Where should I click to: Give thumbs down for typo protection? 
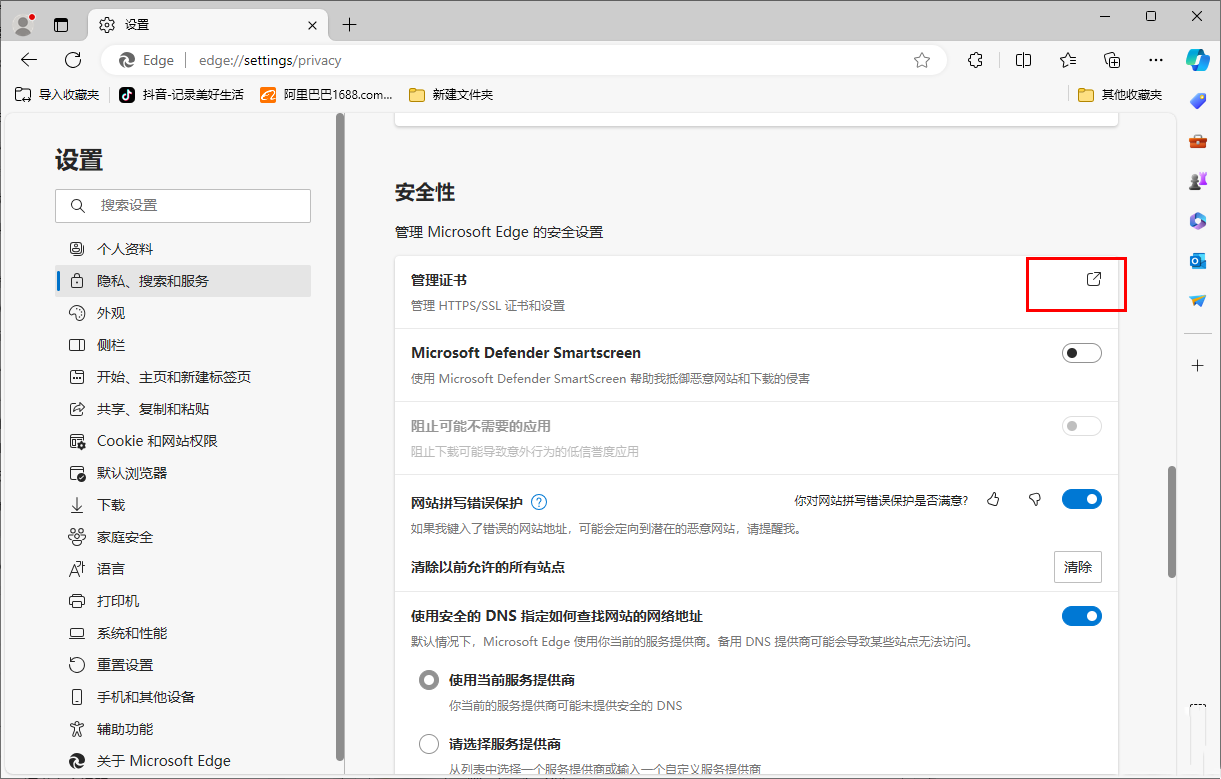1035,500
